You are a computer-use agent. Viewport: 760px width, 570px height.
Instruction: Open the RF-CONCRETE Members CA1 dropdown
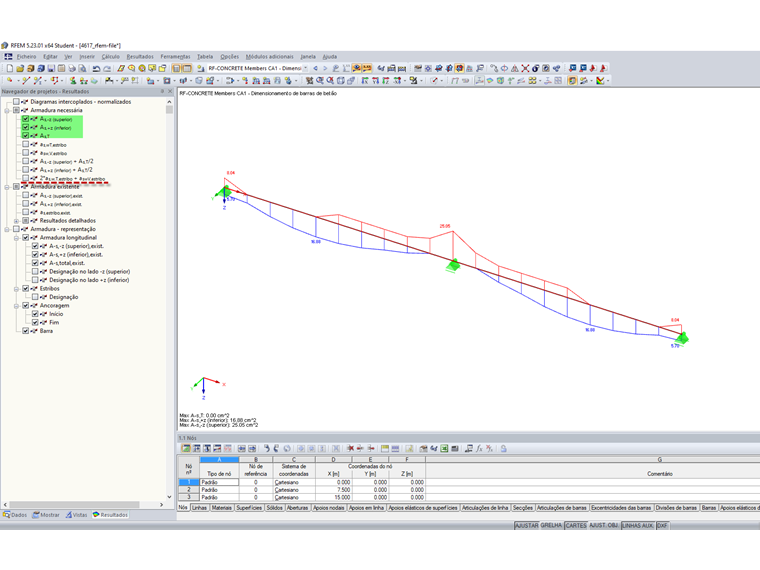click(305, 68)
